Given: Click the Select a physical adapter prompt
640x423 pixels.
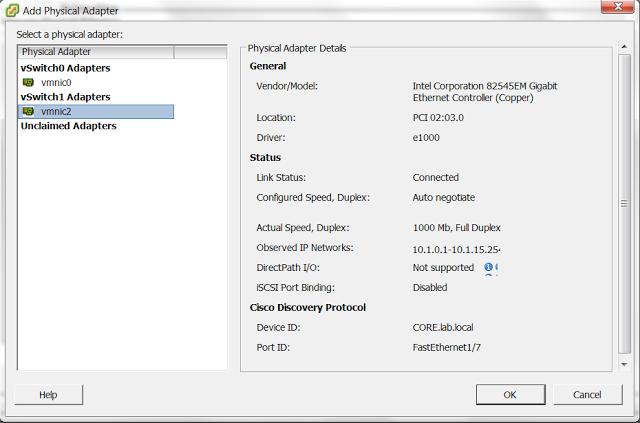Looking at the screenshot, I should (69, 34).
